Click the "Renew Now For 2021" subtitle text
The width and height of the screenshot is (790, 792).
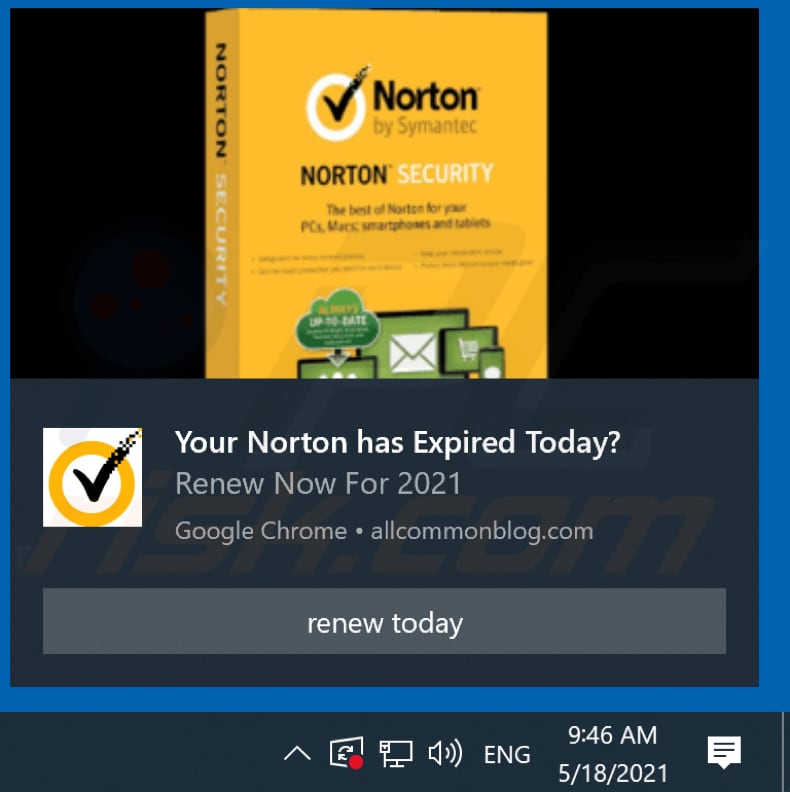click(318, 483)
